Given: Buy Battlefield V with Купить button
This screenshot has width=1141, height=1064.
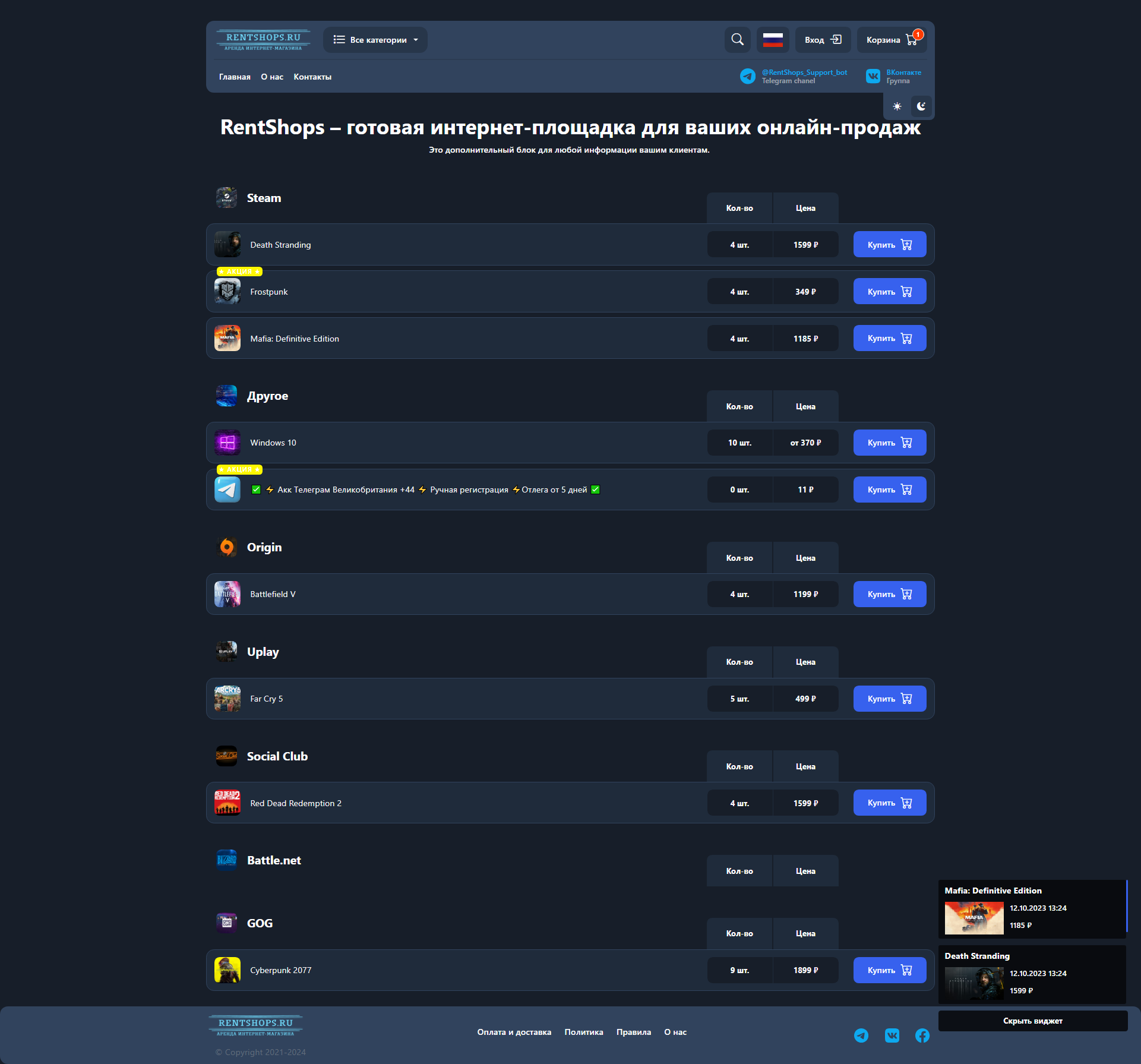Looking at the screenshot, I should [x=890, y=594].
